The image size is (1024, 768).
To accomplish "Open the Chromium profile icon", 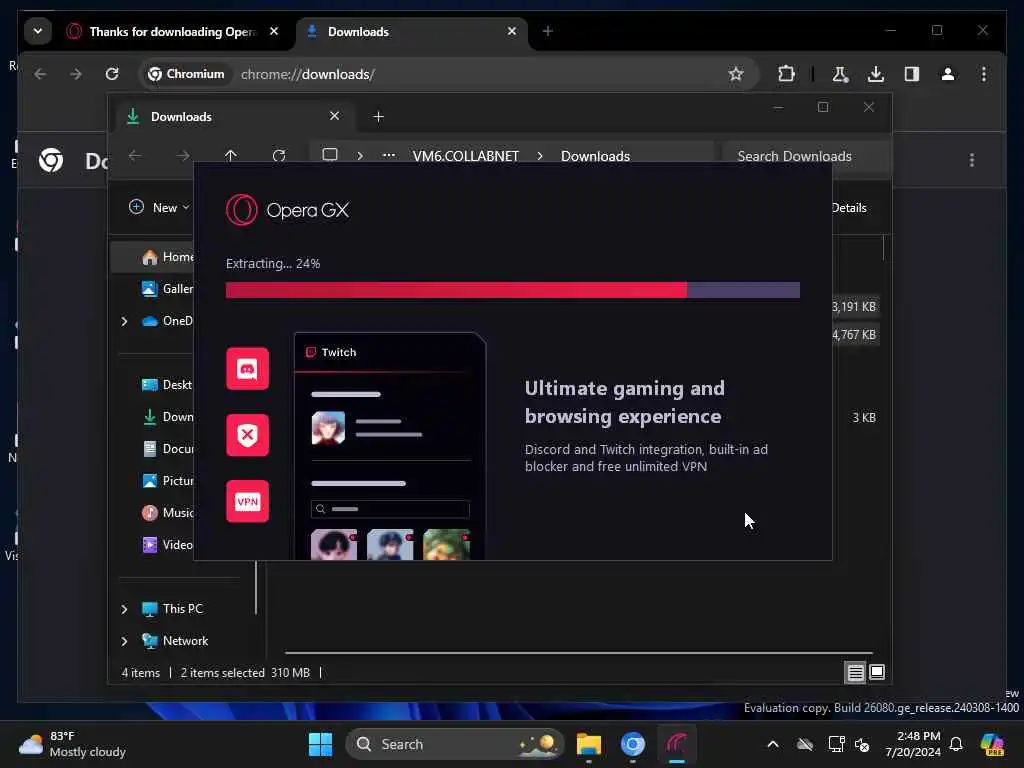I will 948,74.
